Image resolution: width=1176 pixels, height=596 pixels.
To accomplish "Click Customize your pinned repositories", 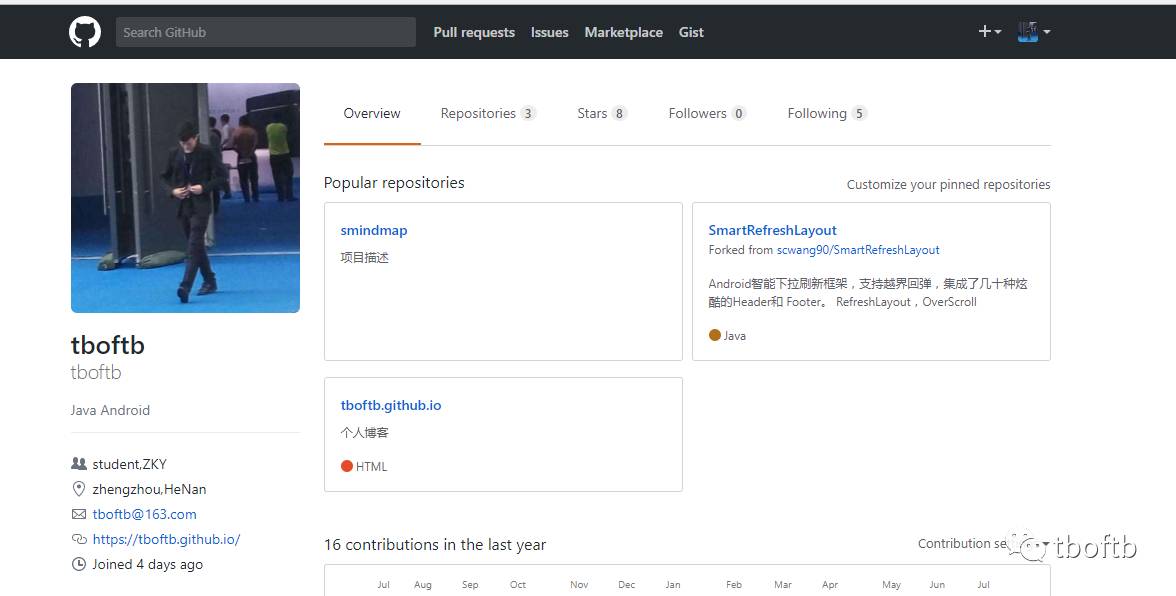I will [948, 184].
